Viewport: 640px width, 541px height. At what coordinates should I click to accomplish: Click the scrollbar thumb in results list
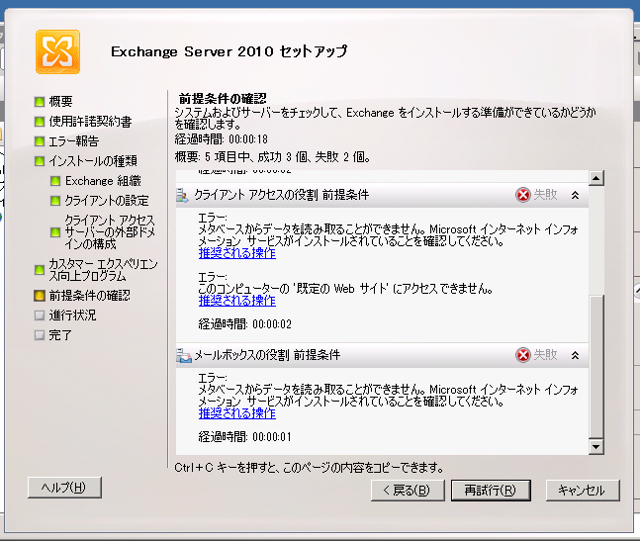[x=596, y=367]
